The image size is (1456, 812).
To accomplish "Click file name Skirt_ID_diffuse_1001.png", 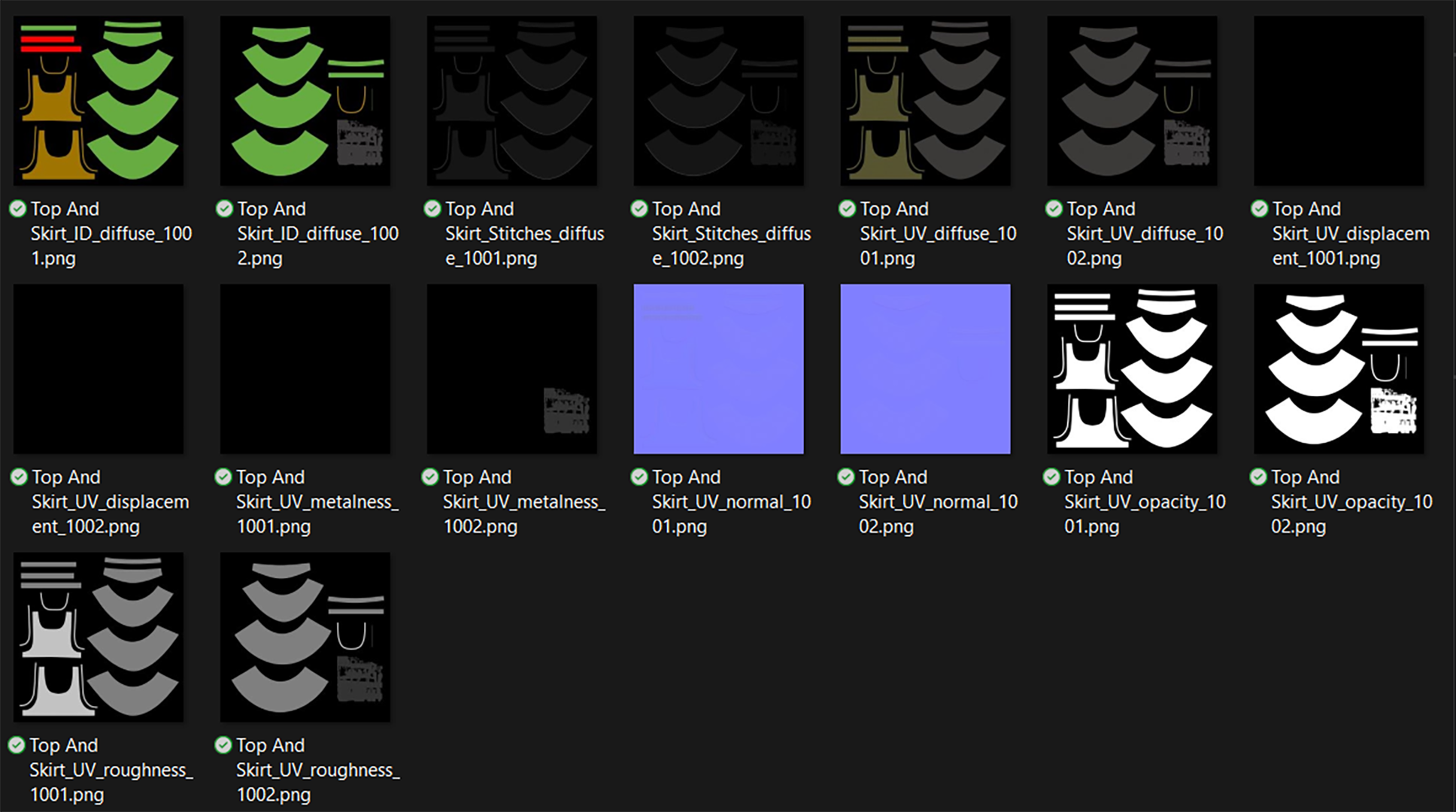I will point(111,234).
